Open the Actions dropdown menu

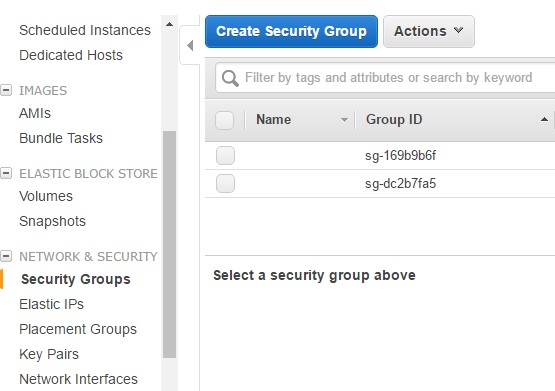[429, 31]
